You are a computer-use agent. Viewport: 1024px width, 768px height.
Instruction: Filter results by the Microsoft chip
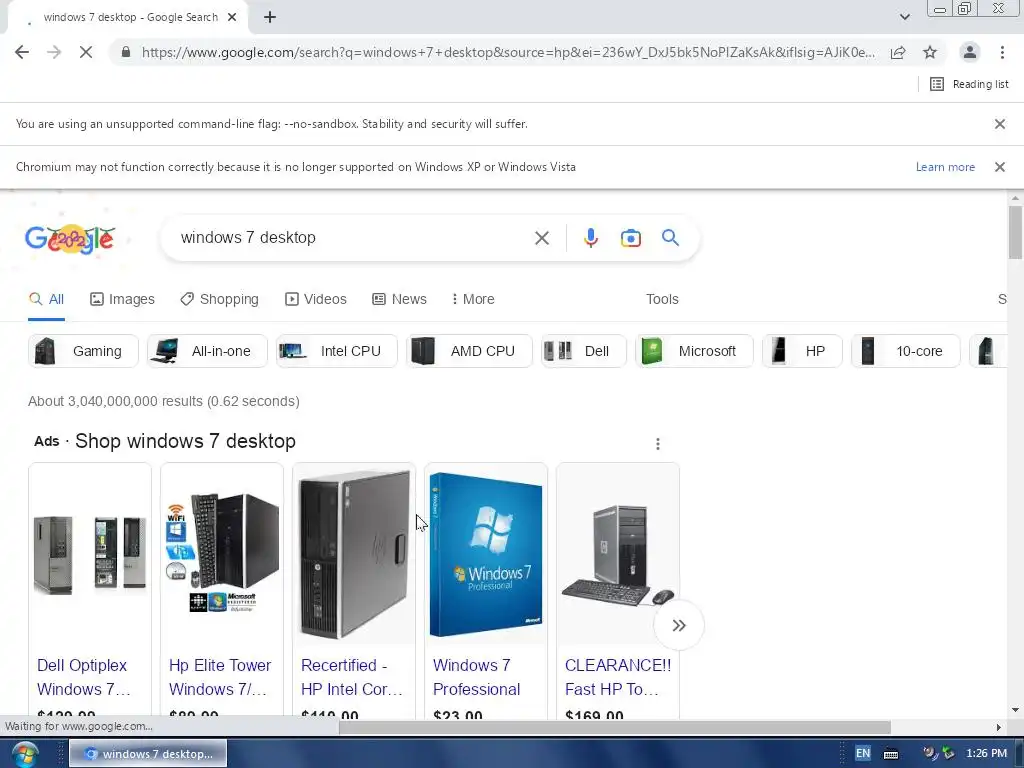pyautogui.click(x=694, y=351)
